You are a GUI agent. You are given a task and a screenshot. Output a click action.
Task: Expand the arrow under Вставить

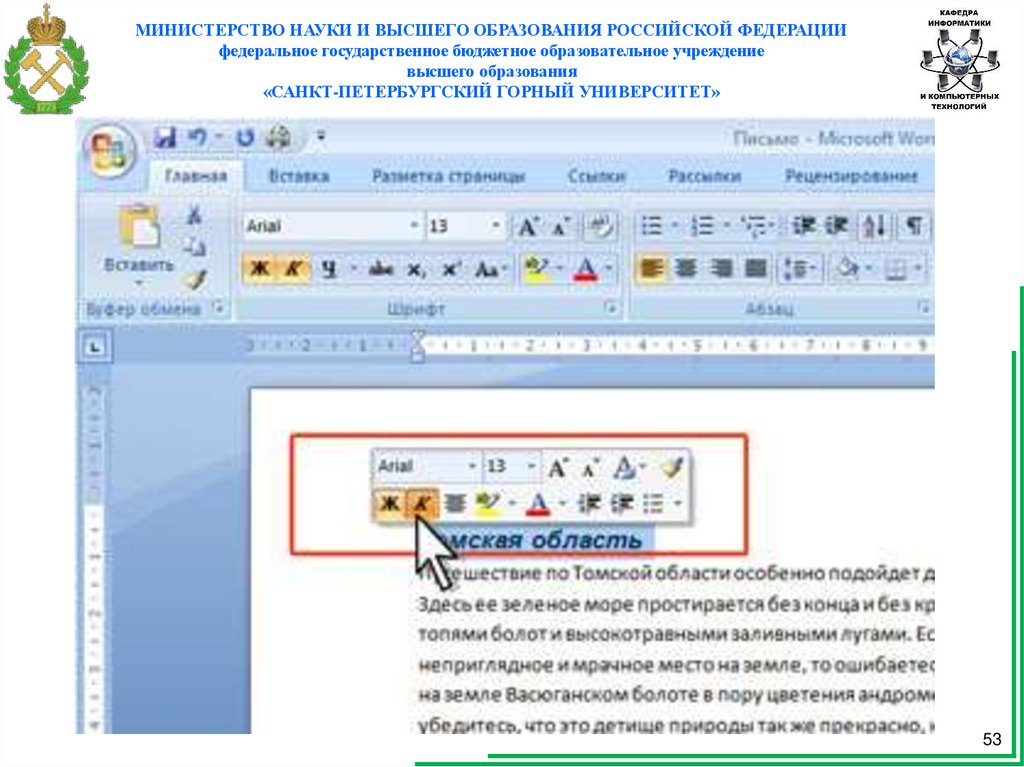coord(138,284)
